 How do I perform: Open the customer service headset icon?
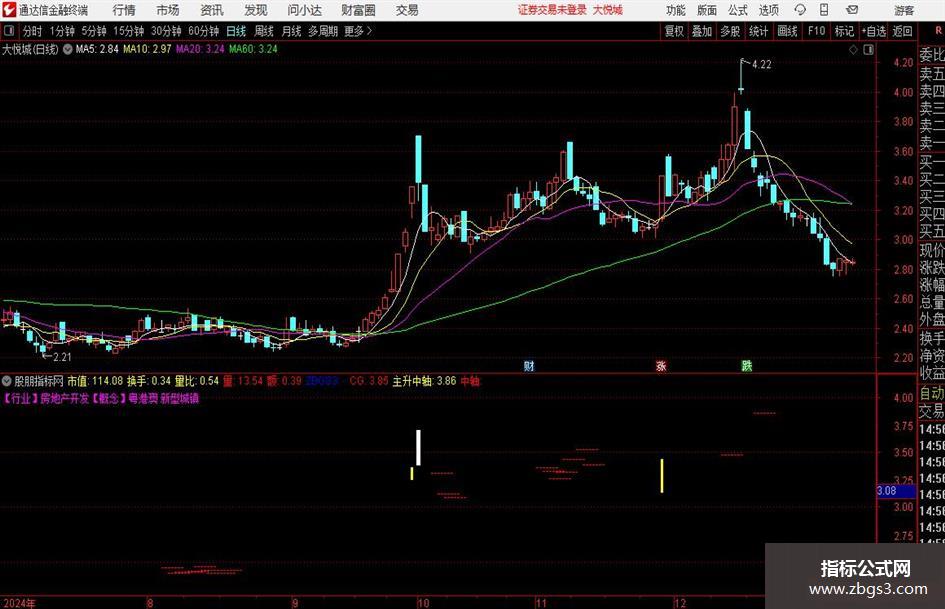tap(800, 10)
